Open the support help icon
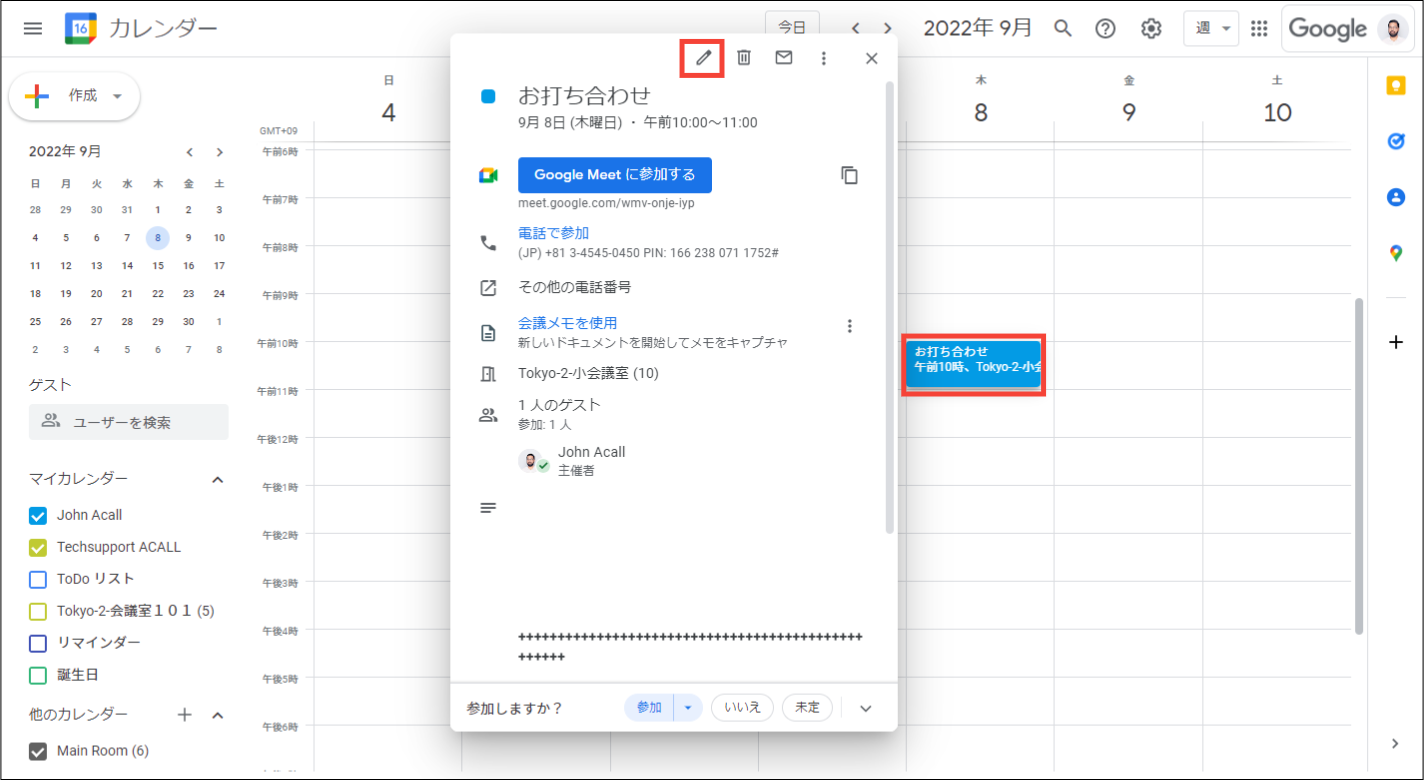The image size is (1424, 780). click(x=1105, y=28)
